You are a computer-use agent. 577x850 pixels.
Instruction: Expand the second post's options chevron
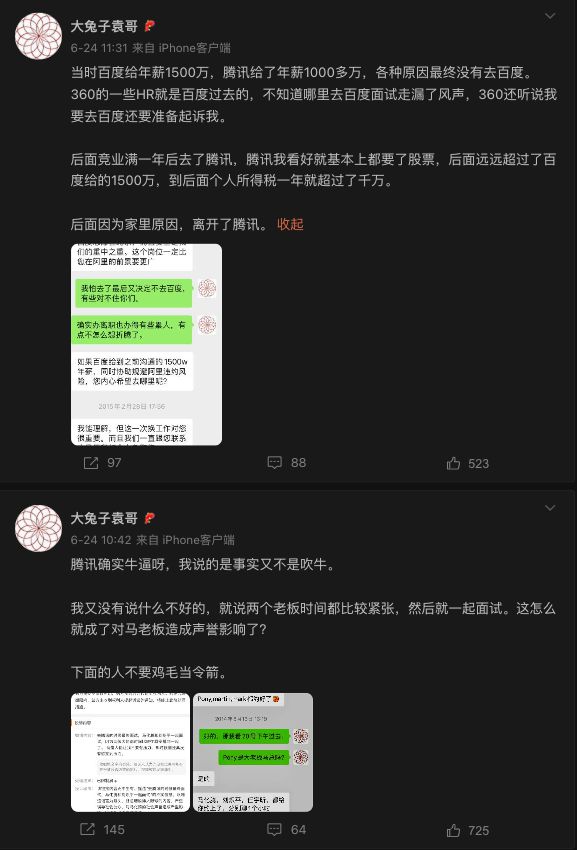point(550,508)
